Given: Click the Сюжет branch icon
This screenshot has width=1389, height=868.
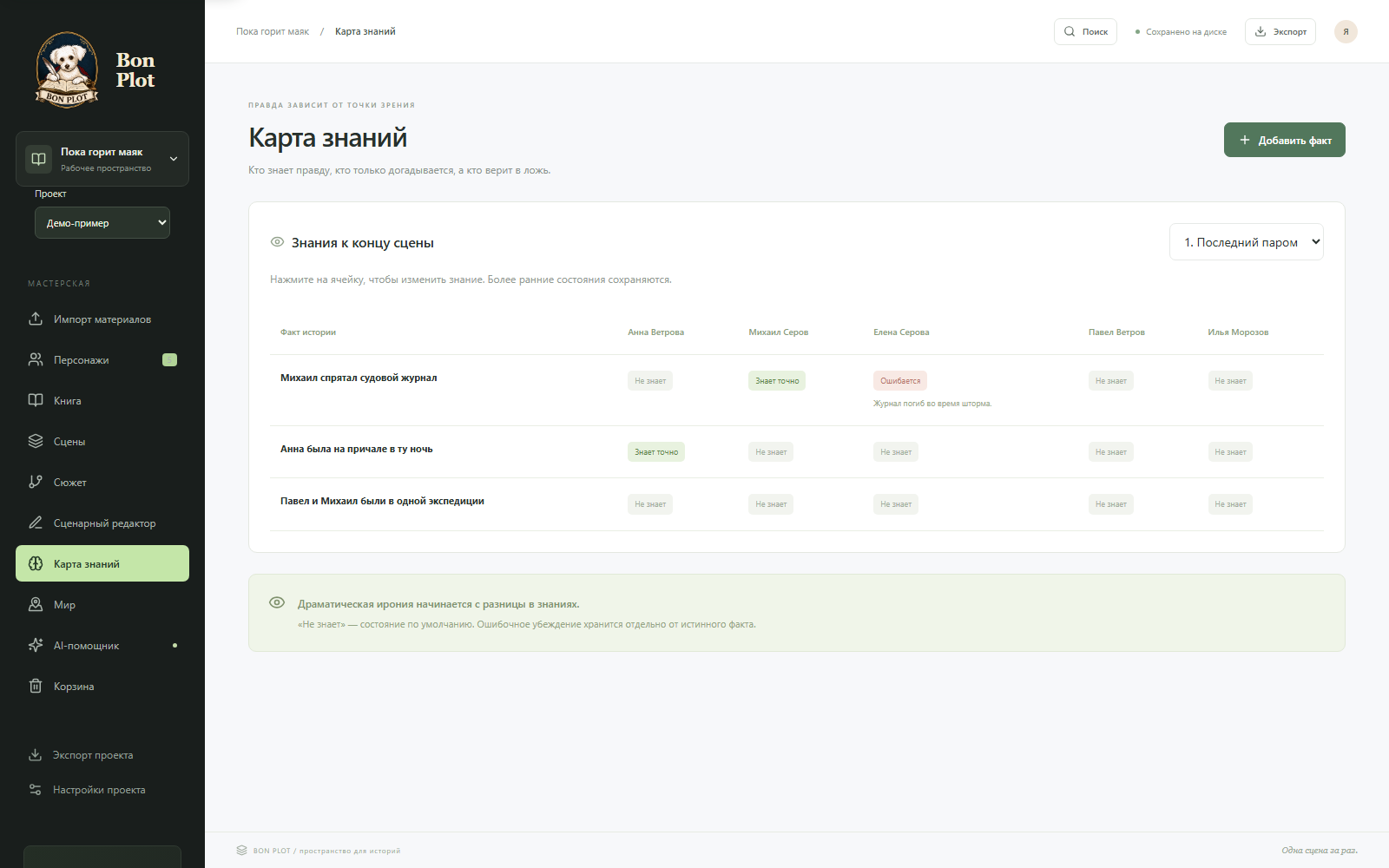Looking at the screenshot, I should pos(36,482).
